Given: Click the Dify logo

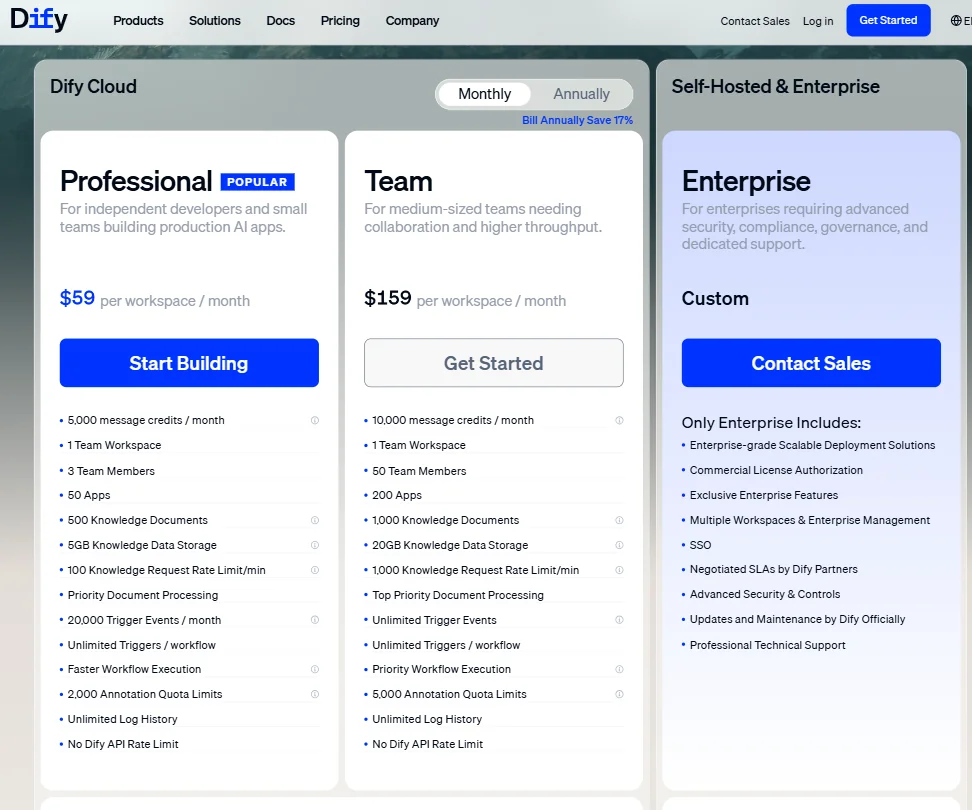Looking at the screenshot, I should click(38, 20).
